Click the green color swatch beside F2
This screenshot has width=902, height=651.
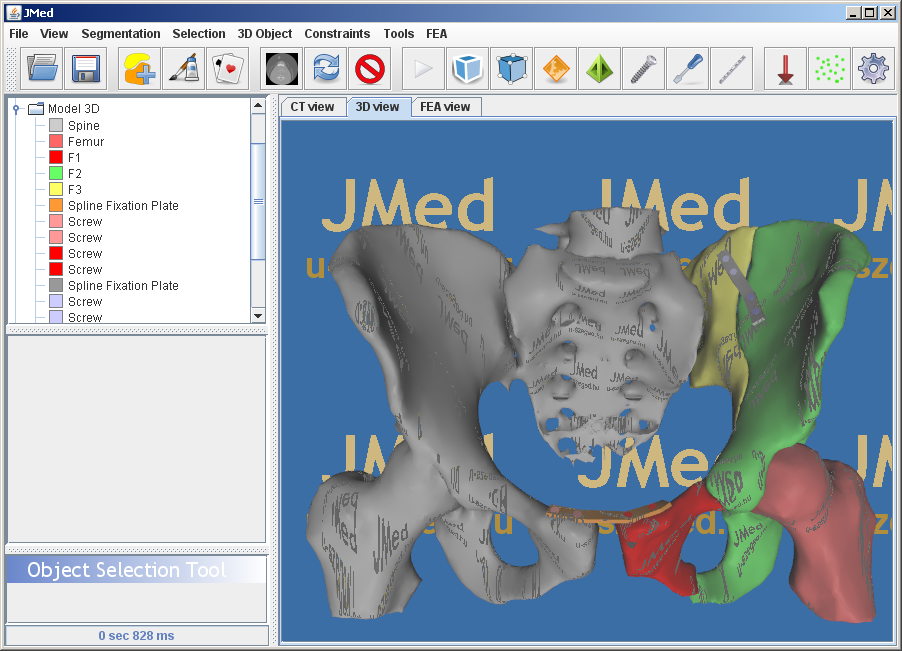coord(56,174)
